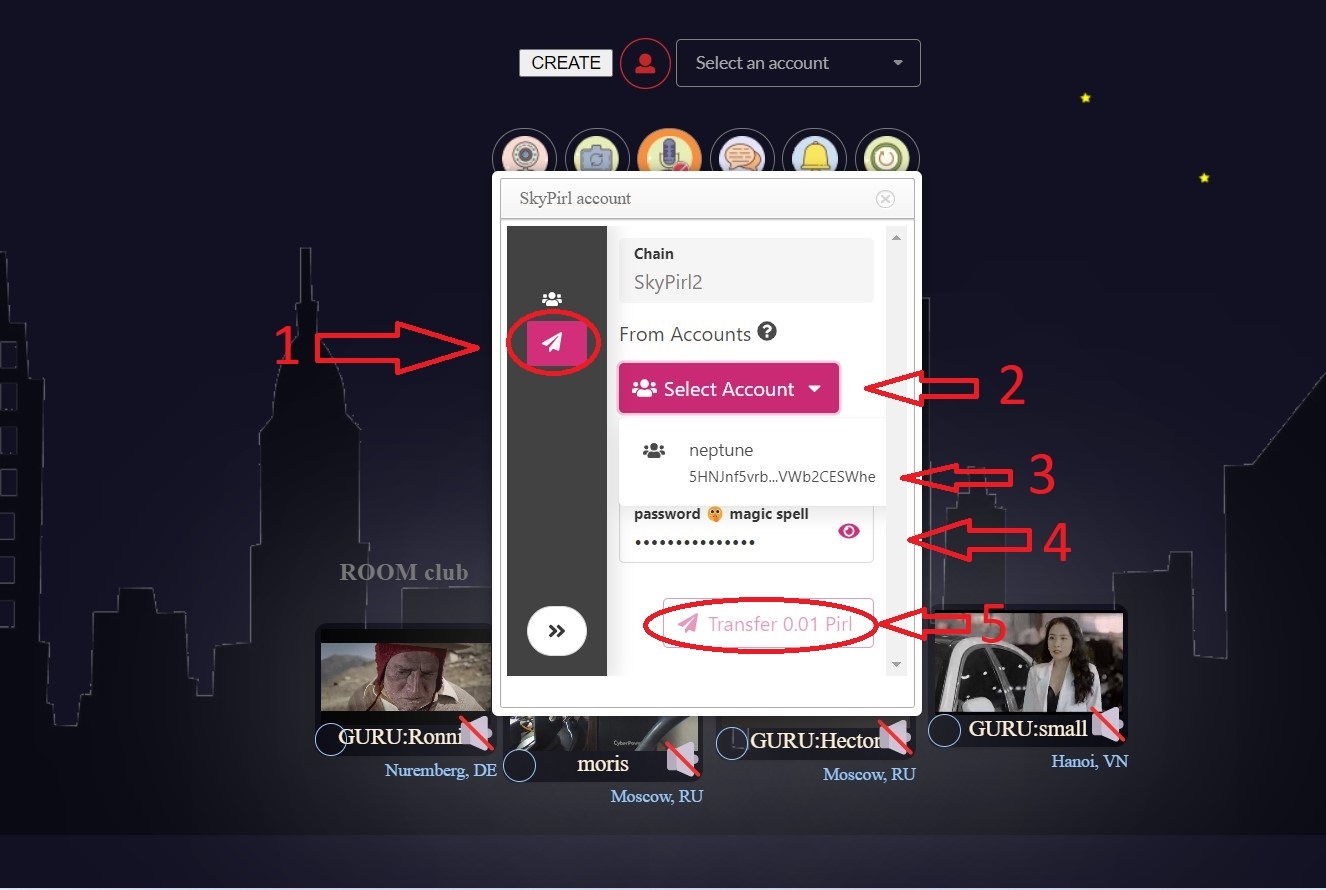The width and height of the screenshot is (1326, 890).
Task: Unmute GURU:small's speaker icon
Action: tap(1107, 724)
